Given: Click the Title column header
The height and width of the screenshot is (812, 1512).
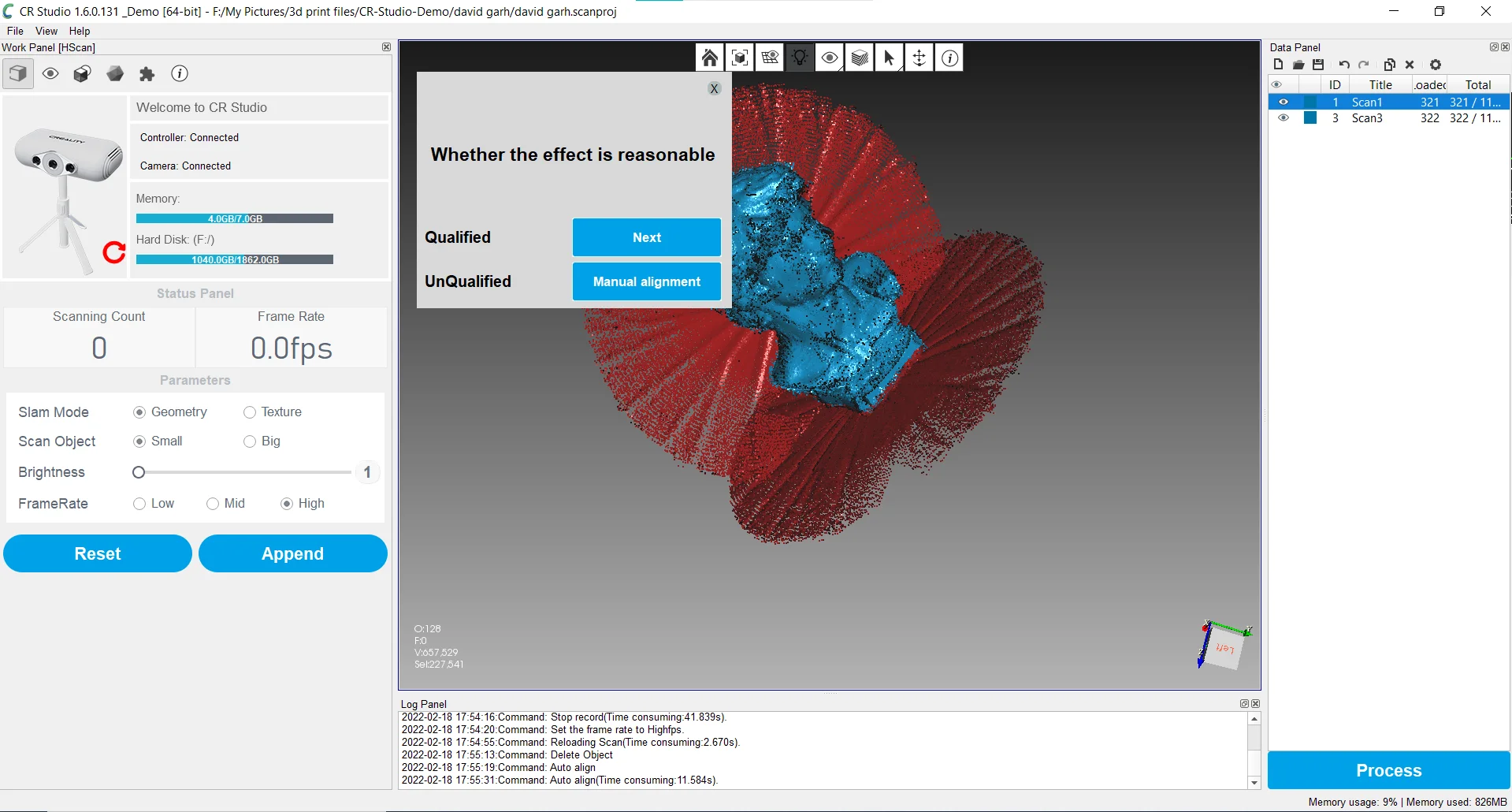Looking at the screenshot, I should (x=1380, y=85).
